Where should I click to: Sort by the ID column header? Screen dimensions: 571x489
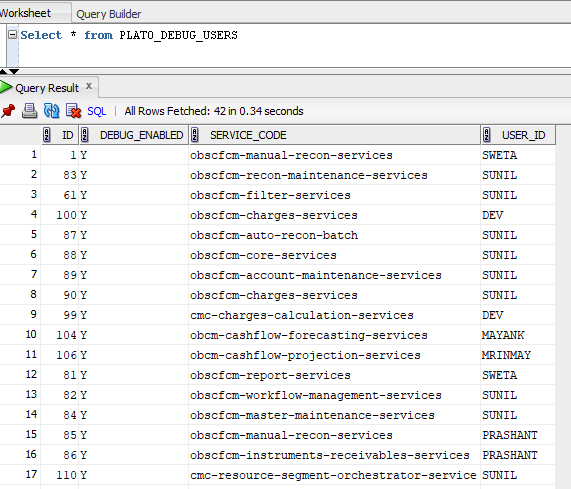60,135
